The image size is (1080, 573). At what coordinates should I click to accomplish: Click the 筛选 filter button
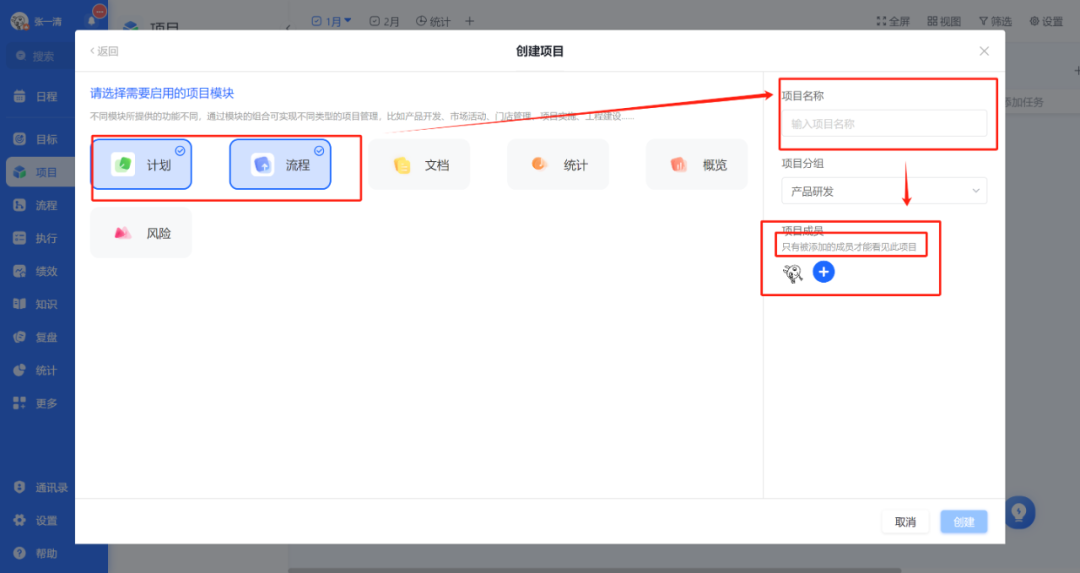click(995, 21)
